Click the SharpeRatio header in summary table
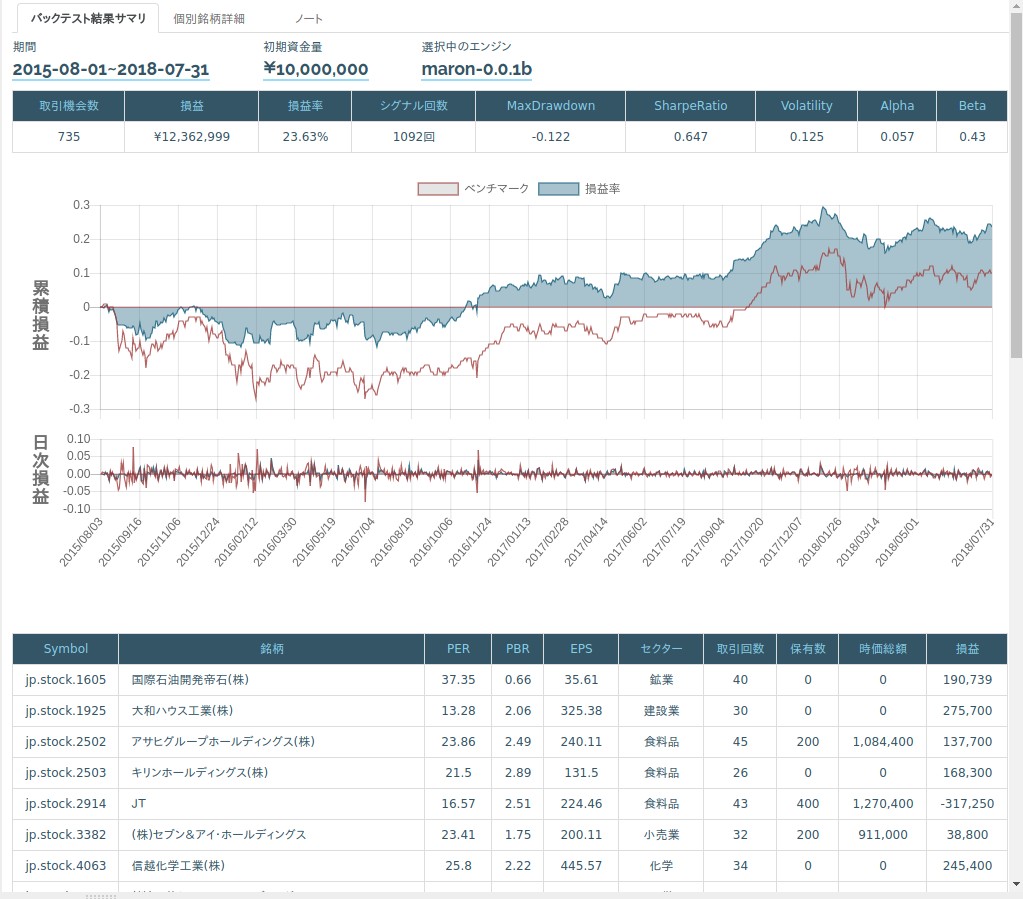Image resolution: width=1023 pixels, height=899 pixels. pos(690,105)
